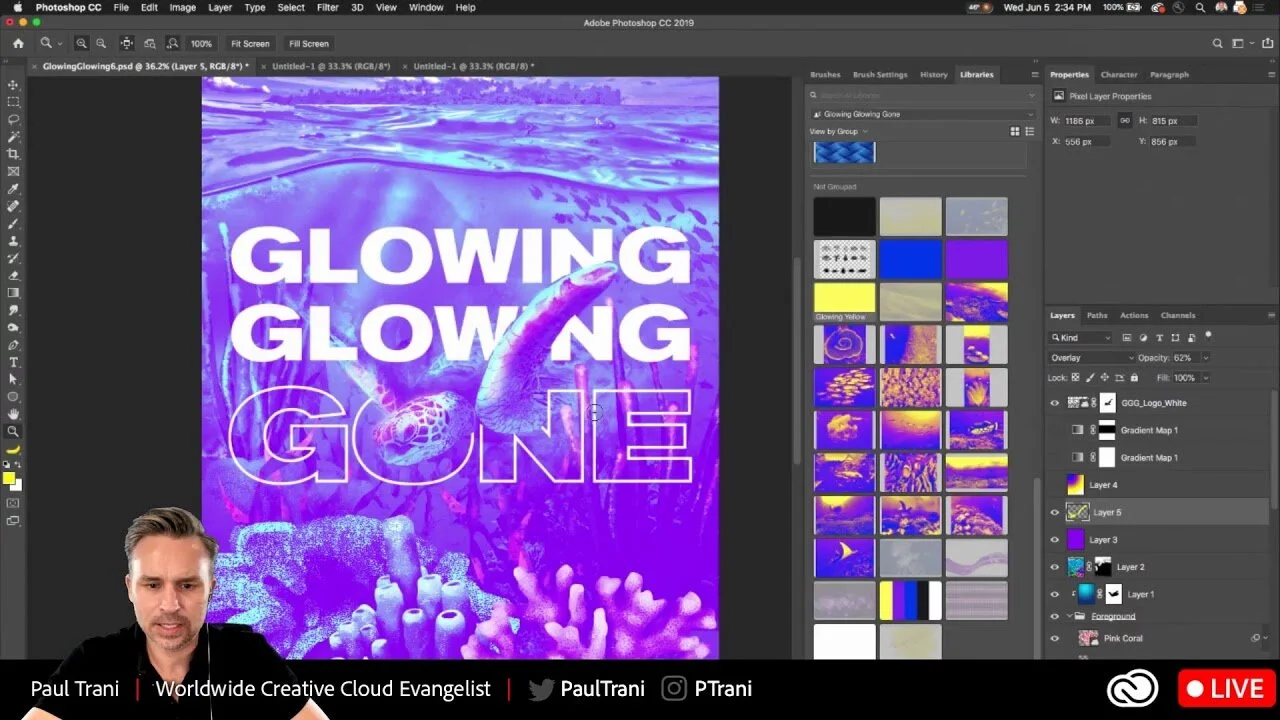Screen dimensions: 1280x720
Task: Select the Hand tool
Action: (x=13, y=414)
